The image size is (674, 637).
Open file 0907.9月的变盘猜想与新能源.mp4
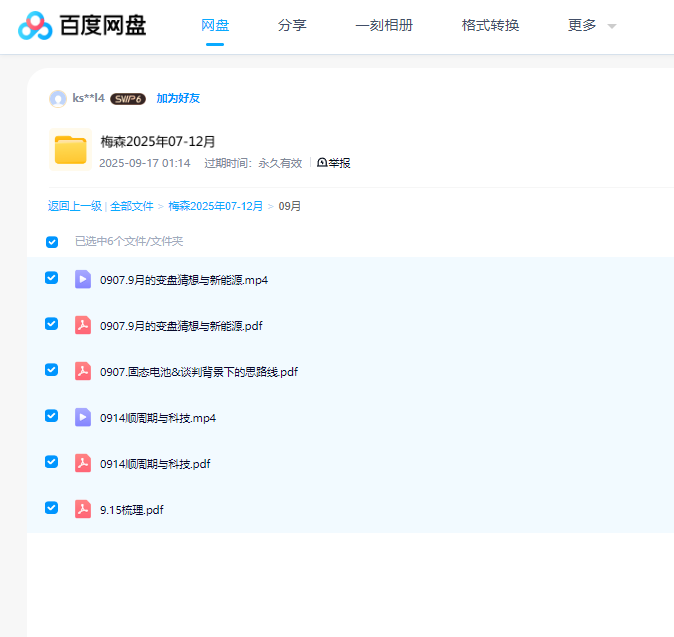(184, 280)
